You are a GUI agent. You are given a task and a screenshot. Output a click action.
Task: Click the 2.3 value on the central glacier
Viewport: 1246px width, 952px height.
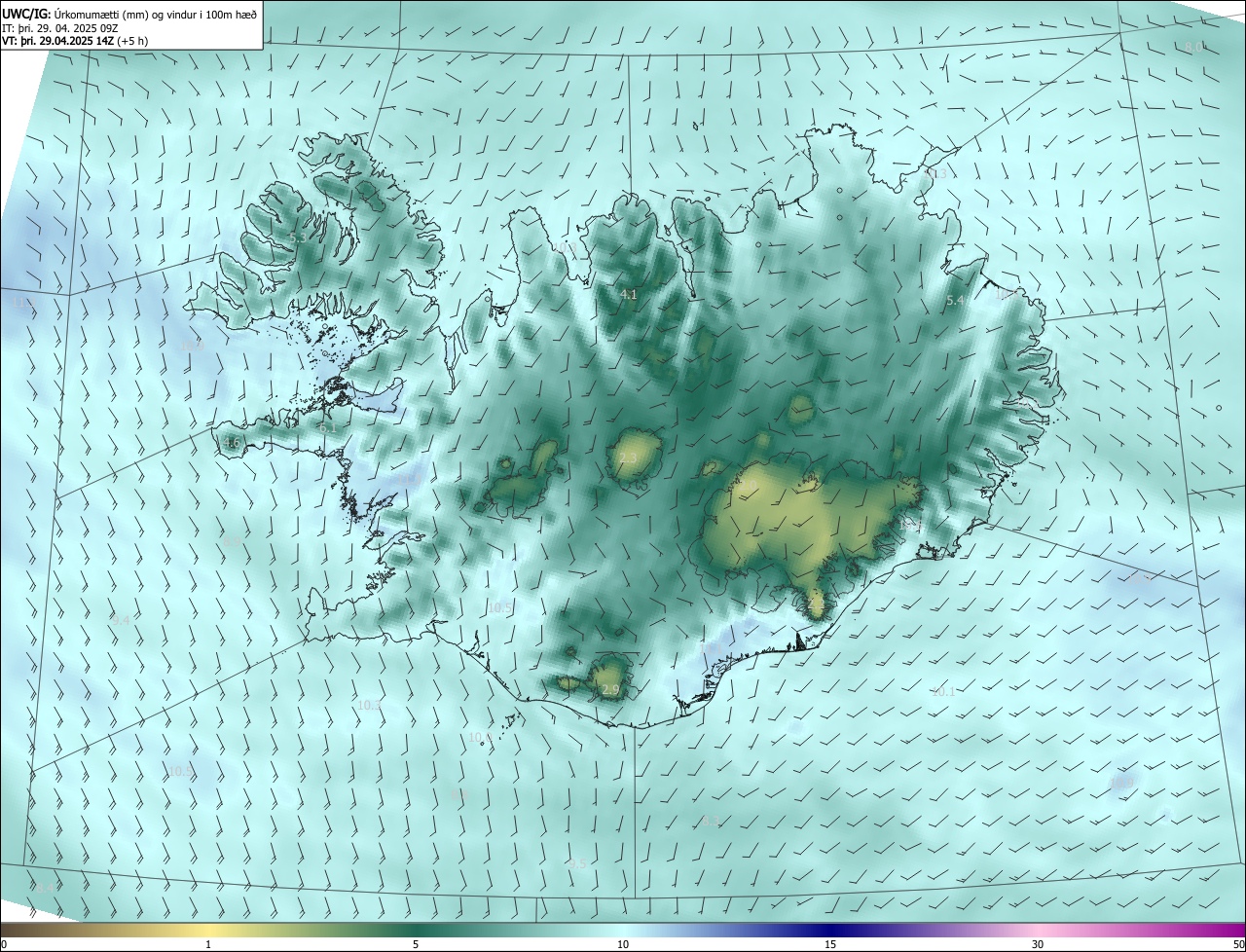[x=628, y=458]
